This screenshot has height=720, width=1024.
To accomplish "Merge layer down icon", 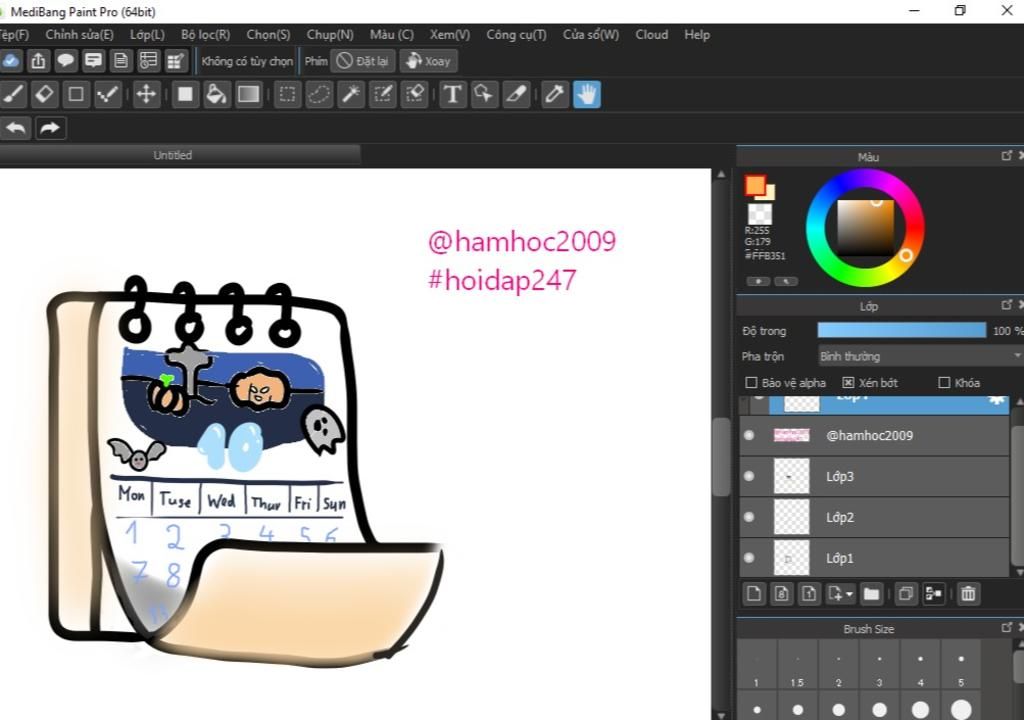I will coord(933,594).
